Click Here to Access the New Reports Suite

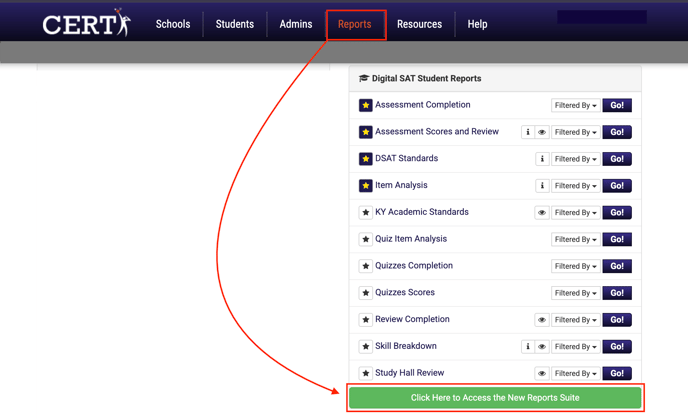click(495, 398)
